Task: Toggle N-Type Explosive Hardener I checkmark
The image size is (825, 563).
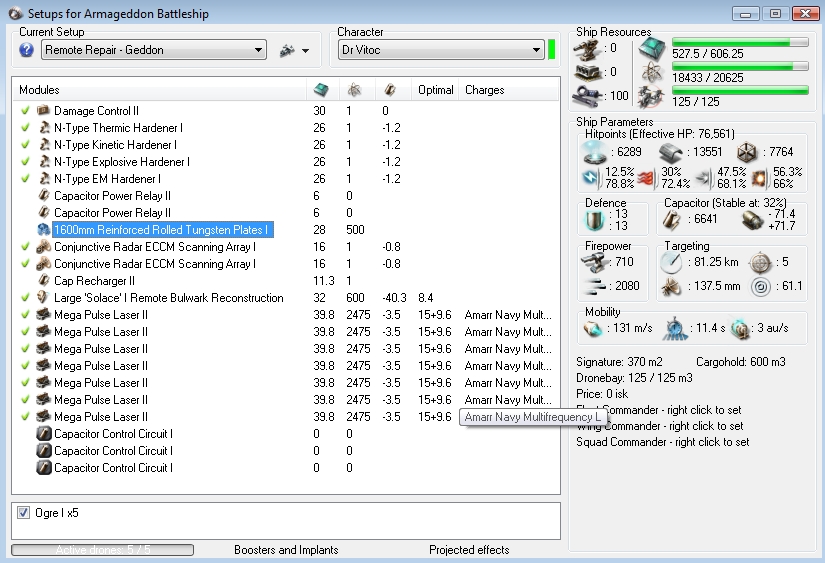Action: pyautogui.click(x=25, y=162)
